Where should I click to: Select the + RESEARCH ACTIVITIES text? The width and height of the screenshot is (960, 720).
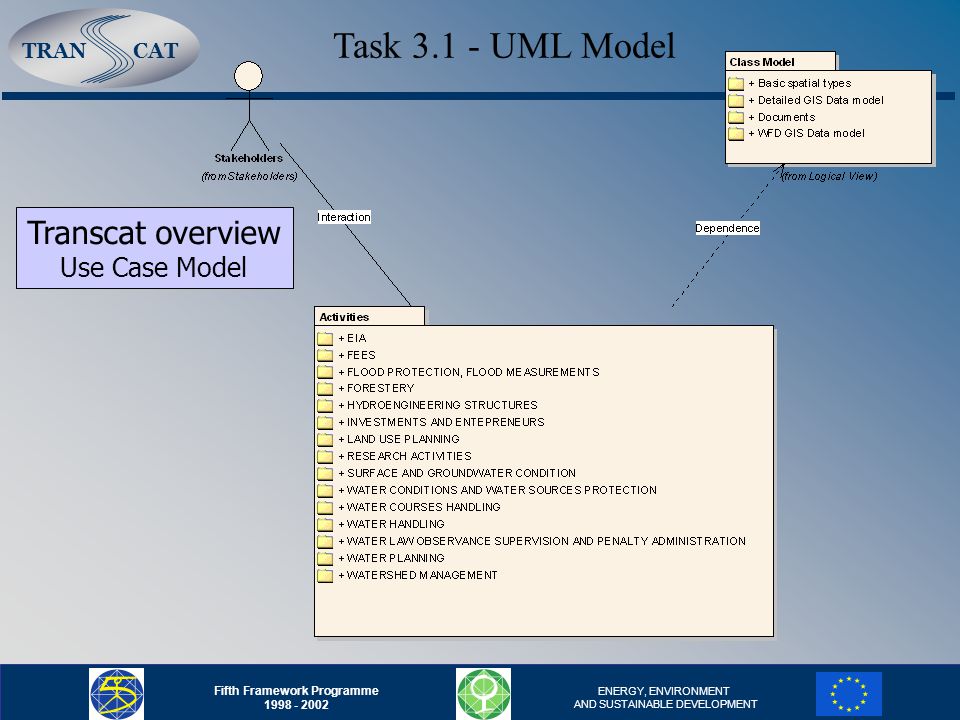coord(405,456)
